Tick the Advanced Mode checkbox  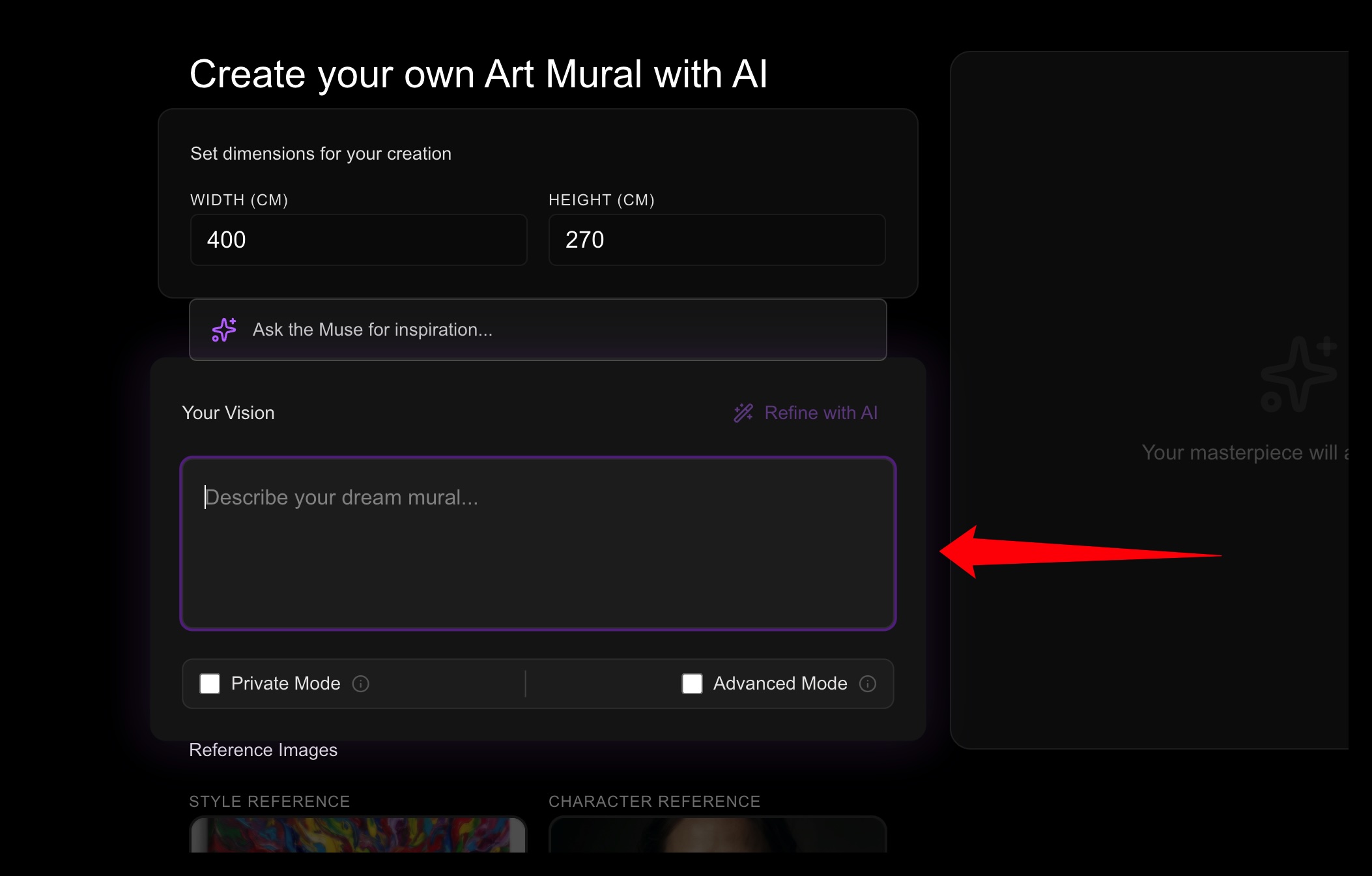pos(692,683)
